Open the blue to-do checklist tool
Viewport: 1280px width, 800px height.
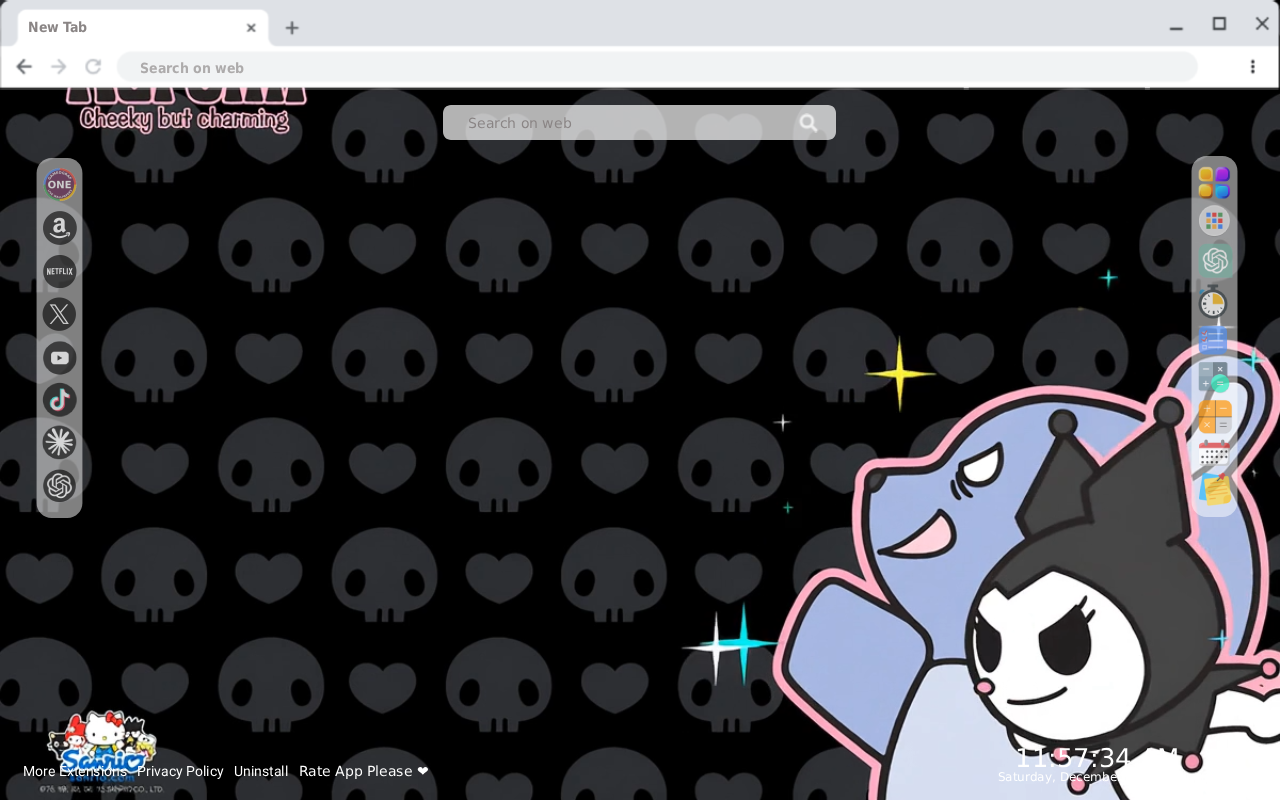pos(1213,340)
